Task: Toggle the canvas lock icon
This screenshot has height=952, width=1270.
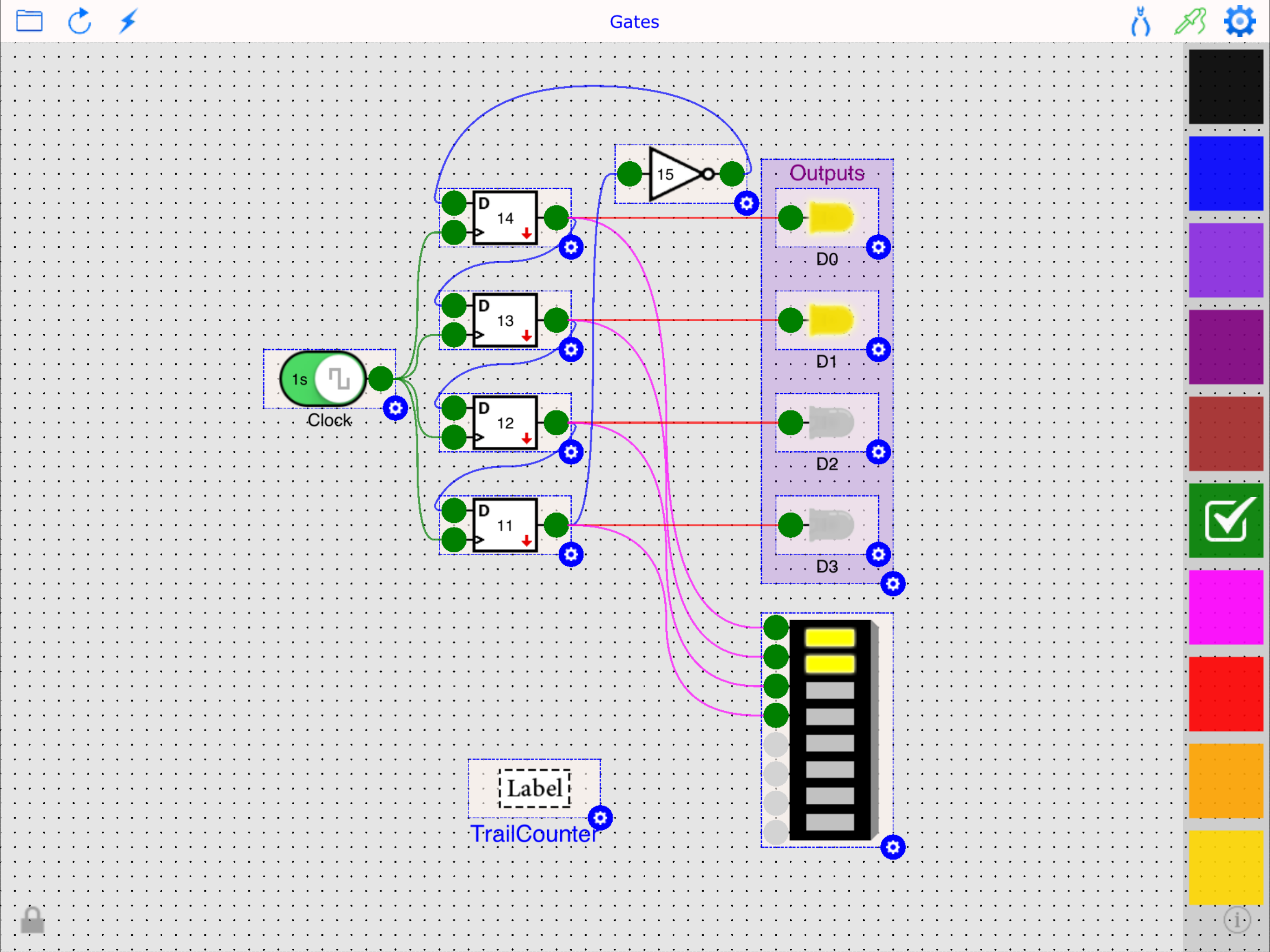Action: 32,920
